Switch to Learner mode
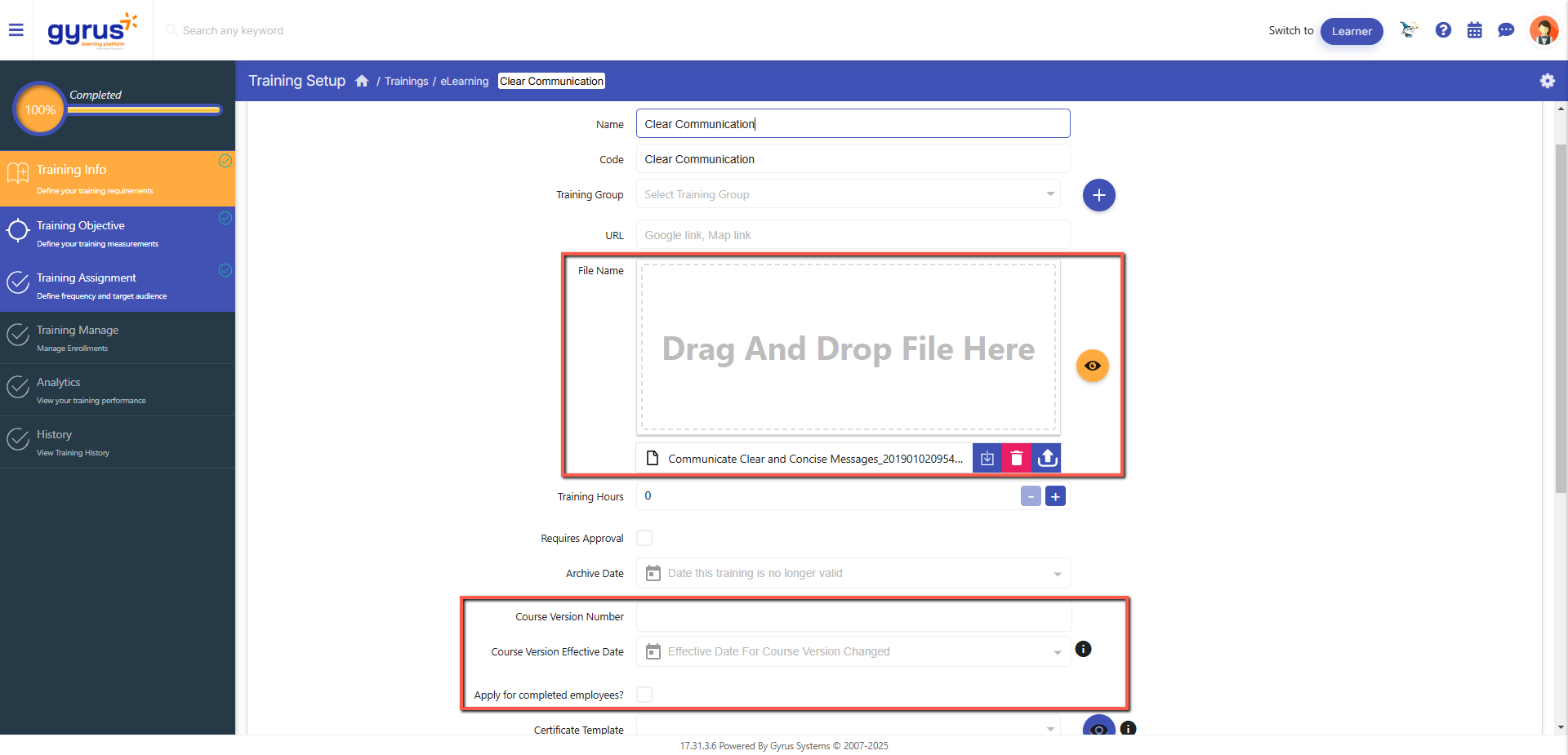 pos(1351,31)
